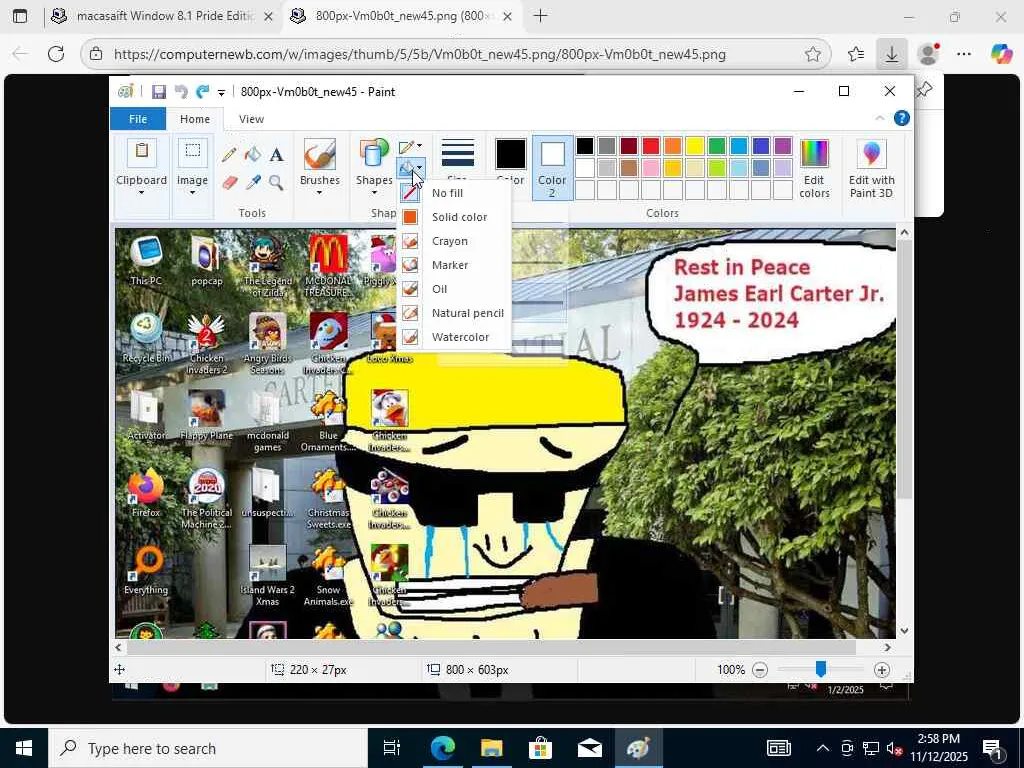
Task: Switch to macasaift Window 8.1 browser tab
Action: [x=163, y=16]
